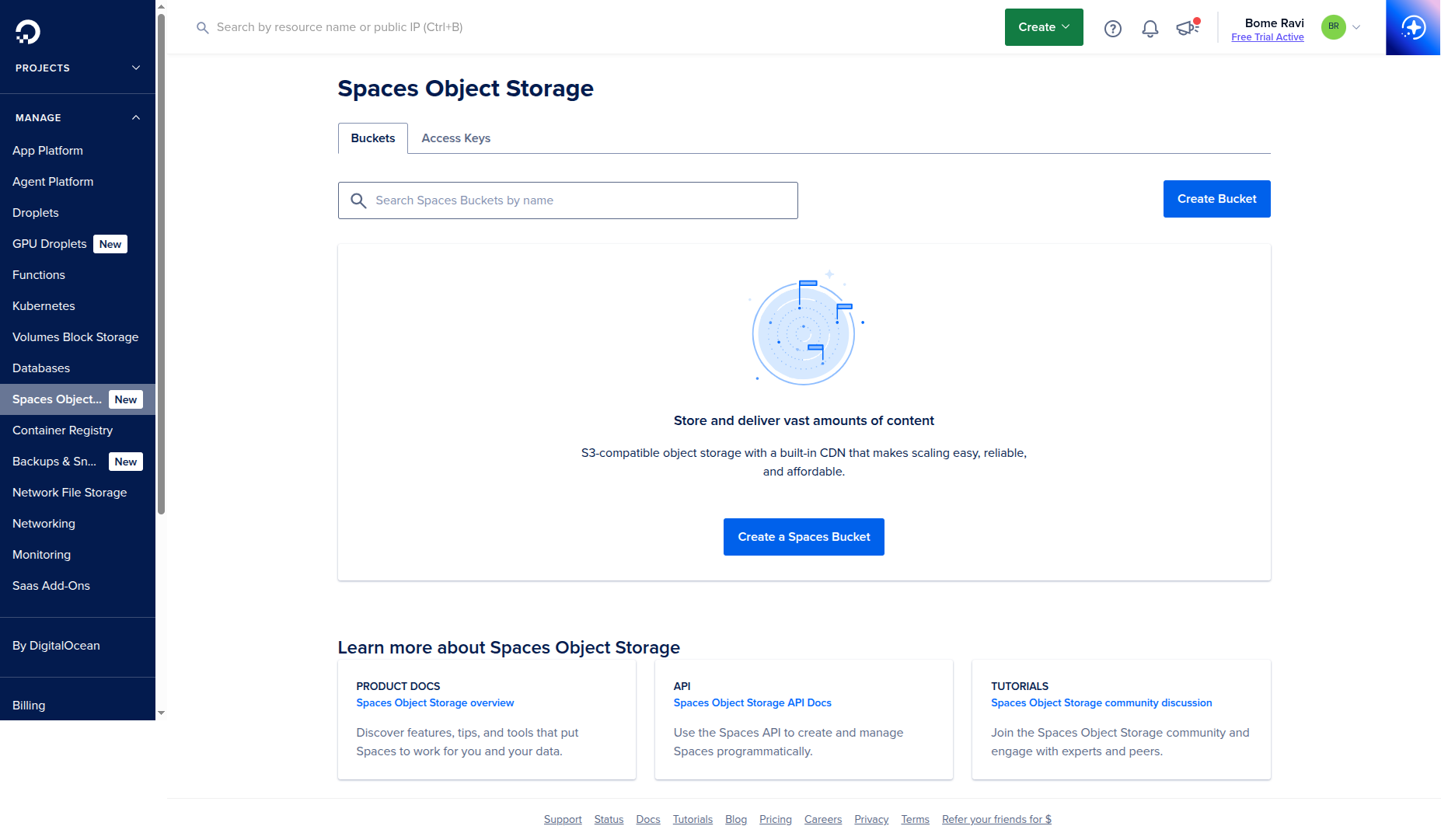This screenshot has width=1441, height=840.
Task: Switch to the Access Keys tab
Action: click(x=455, y=138)
